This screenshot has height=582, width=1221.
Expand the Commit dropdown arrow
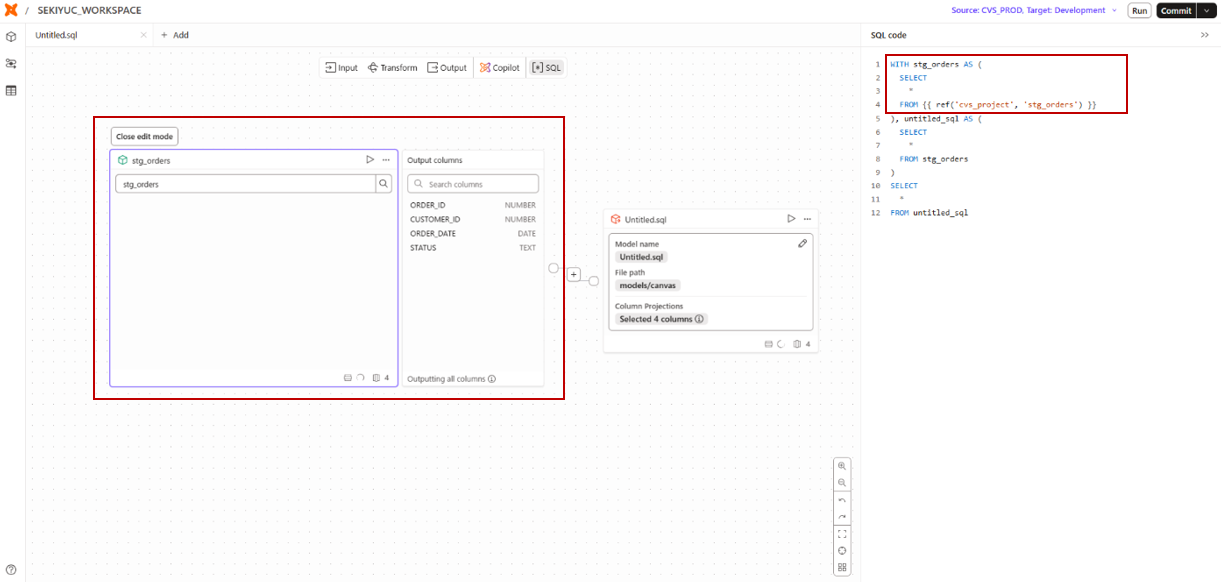1205,10
